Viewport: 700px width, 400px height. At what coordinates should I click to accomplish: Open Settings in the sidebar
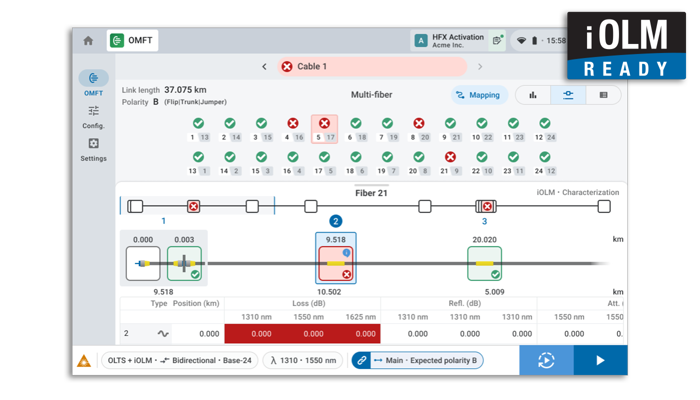click(93, 150)
